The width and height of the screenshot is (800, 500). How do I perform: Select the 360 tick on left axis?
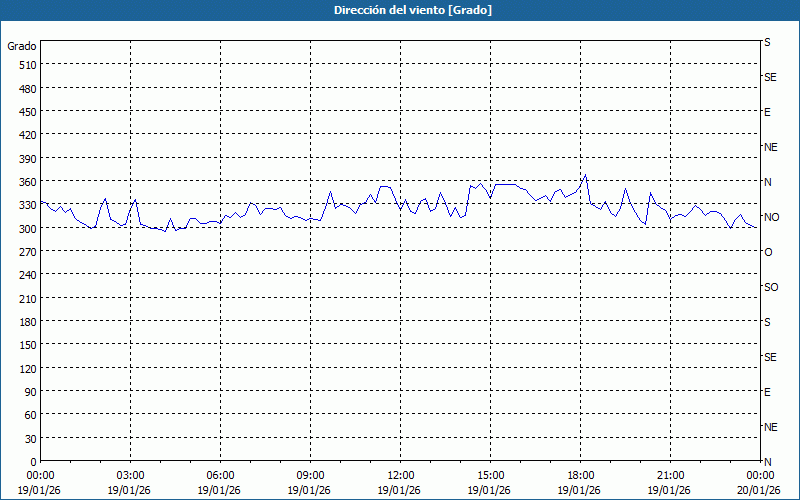coord(25,181)
